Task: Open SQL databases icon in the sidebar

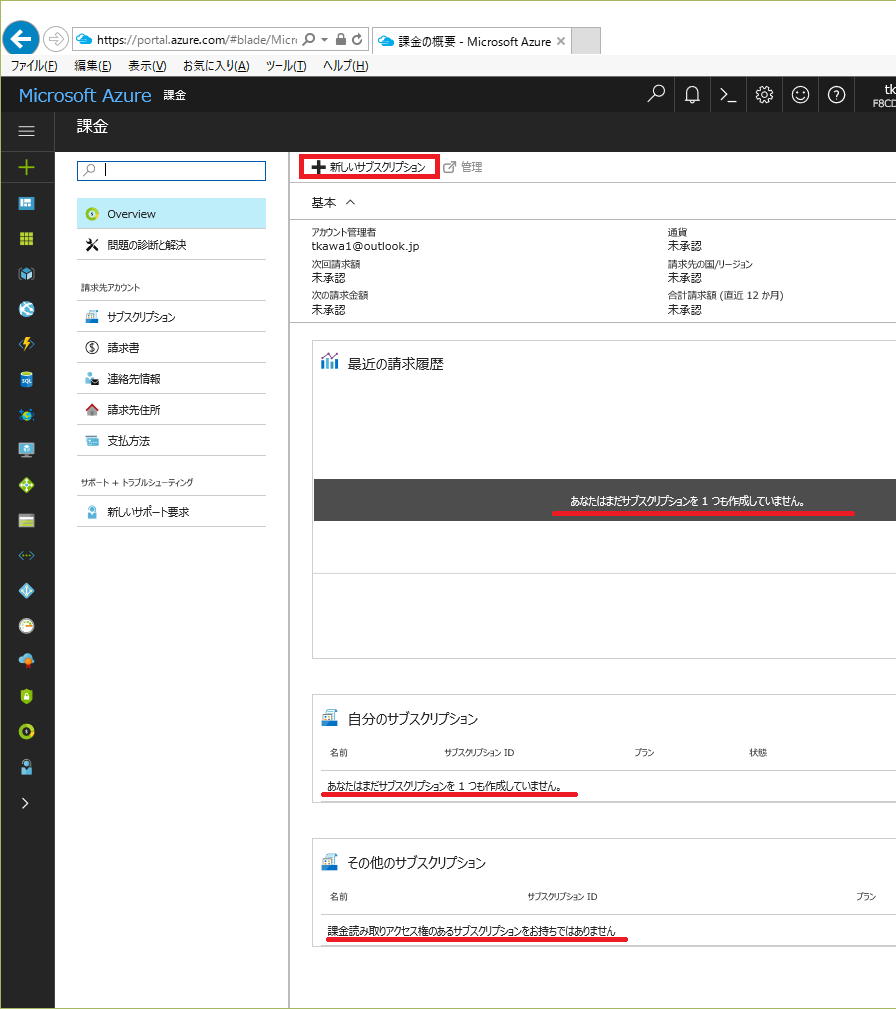Action: tap(26, 380)
